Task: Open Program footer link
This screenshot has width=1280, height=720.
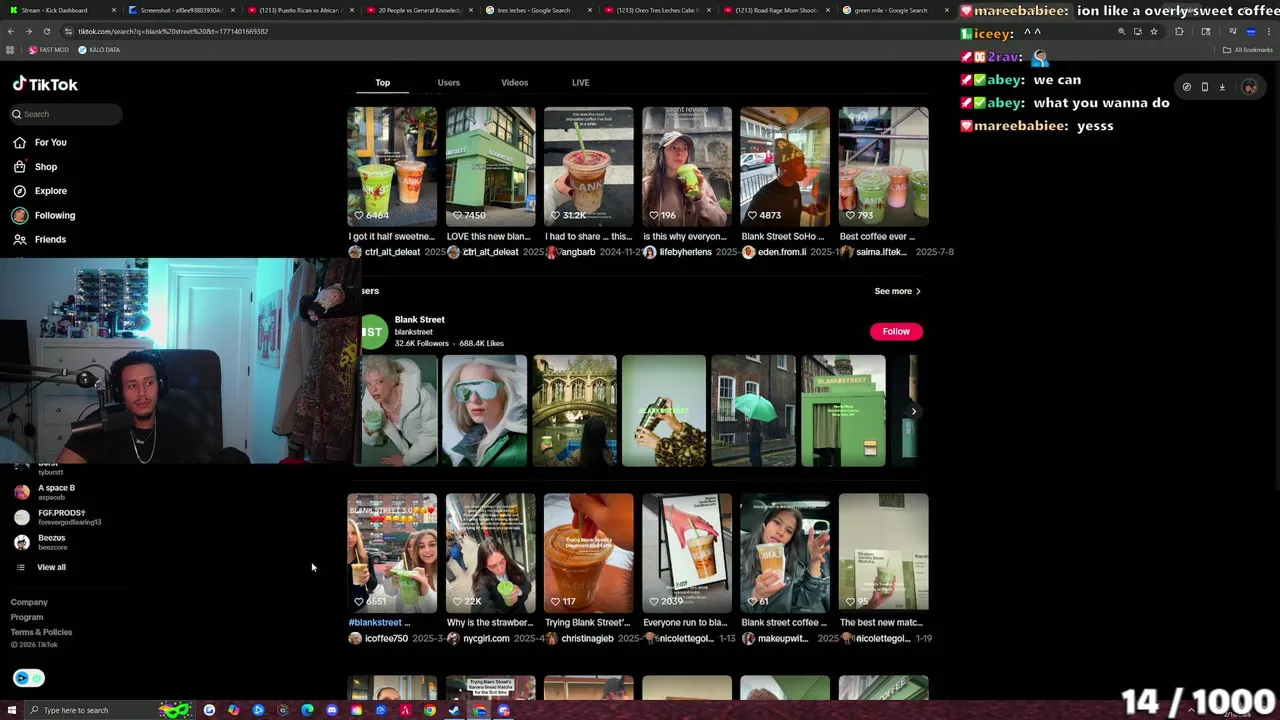Action: click(x=27, y=617)
